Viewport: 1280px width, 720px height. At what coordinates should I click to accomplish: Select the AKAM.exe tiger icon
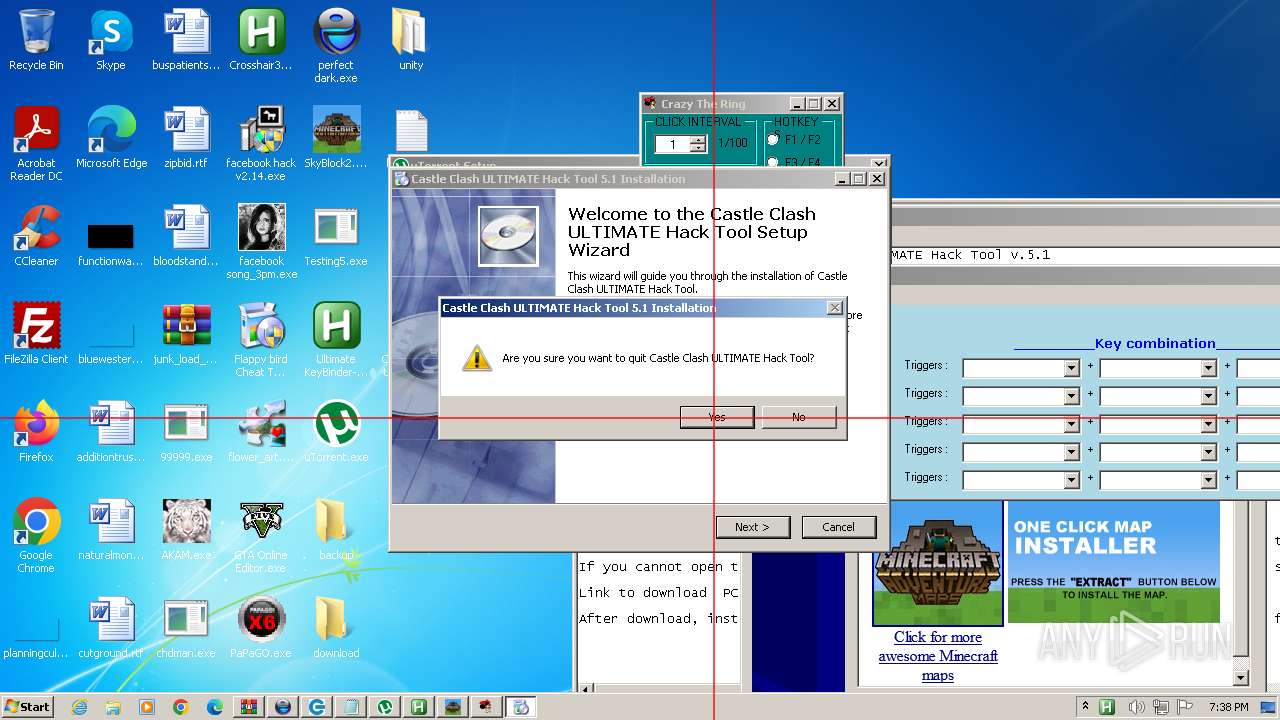[186, 530]
